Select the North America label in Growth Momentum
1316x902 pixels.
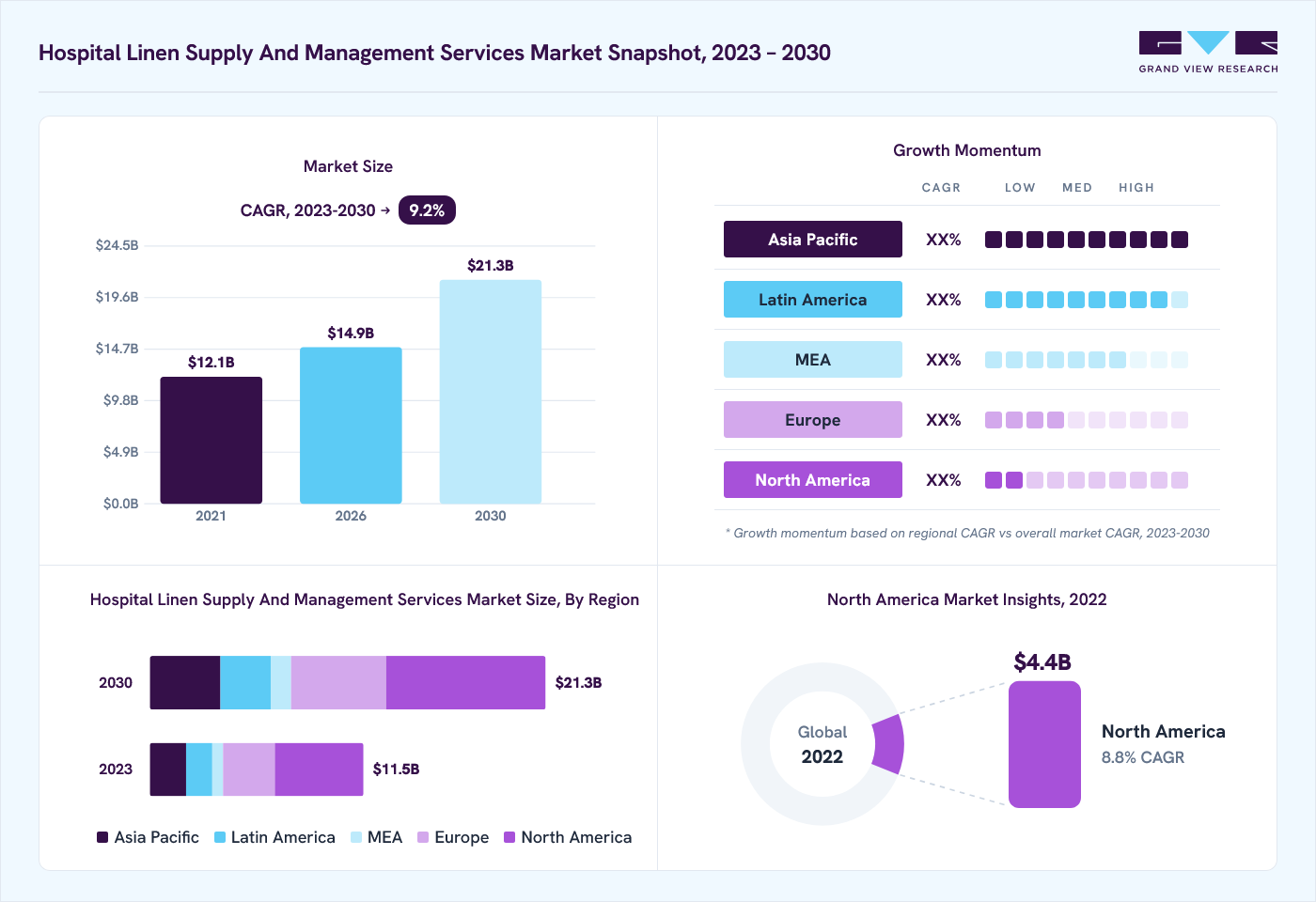(x=813, y=480)
